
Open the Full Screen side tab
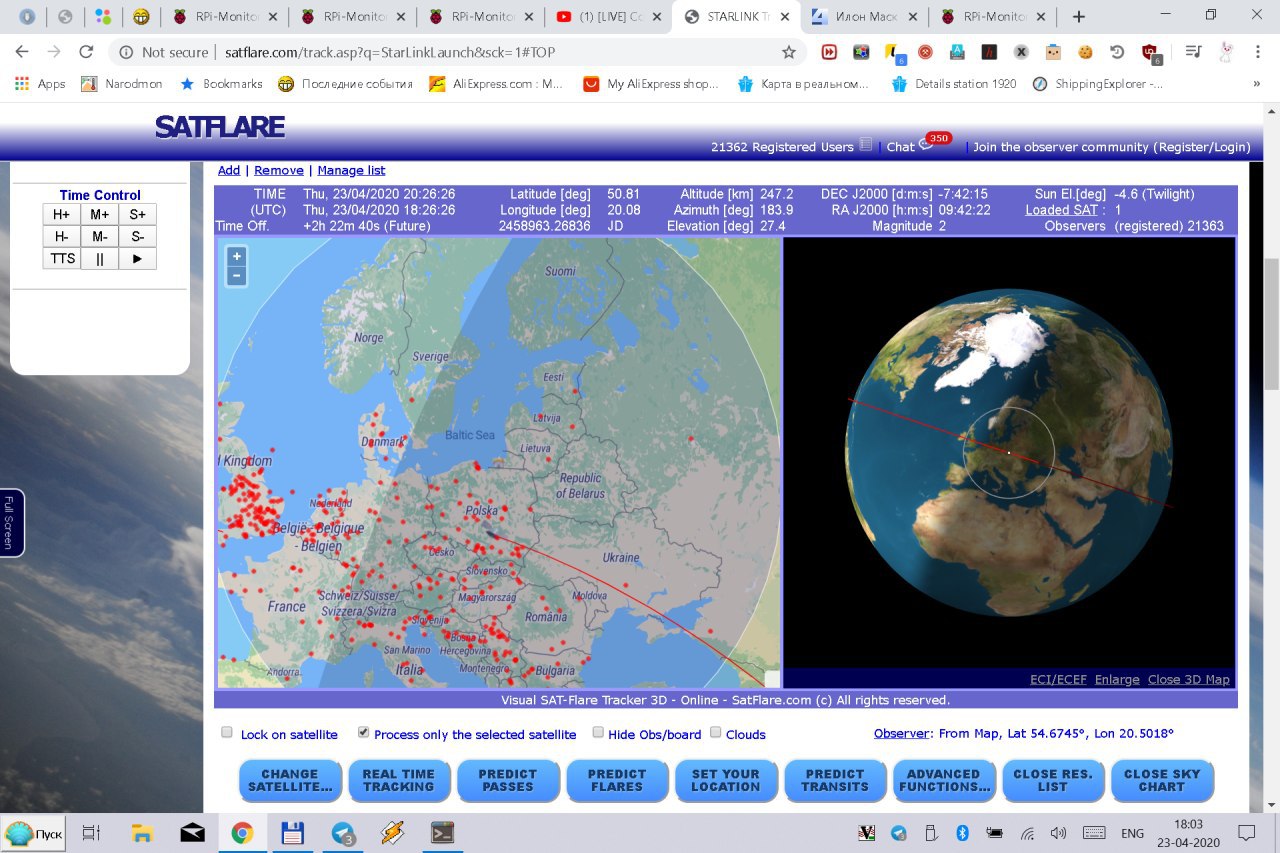[x=11, y=522]
